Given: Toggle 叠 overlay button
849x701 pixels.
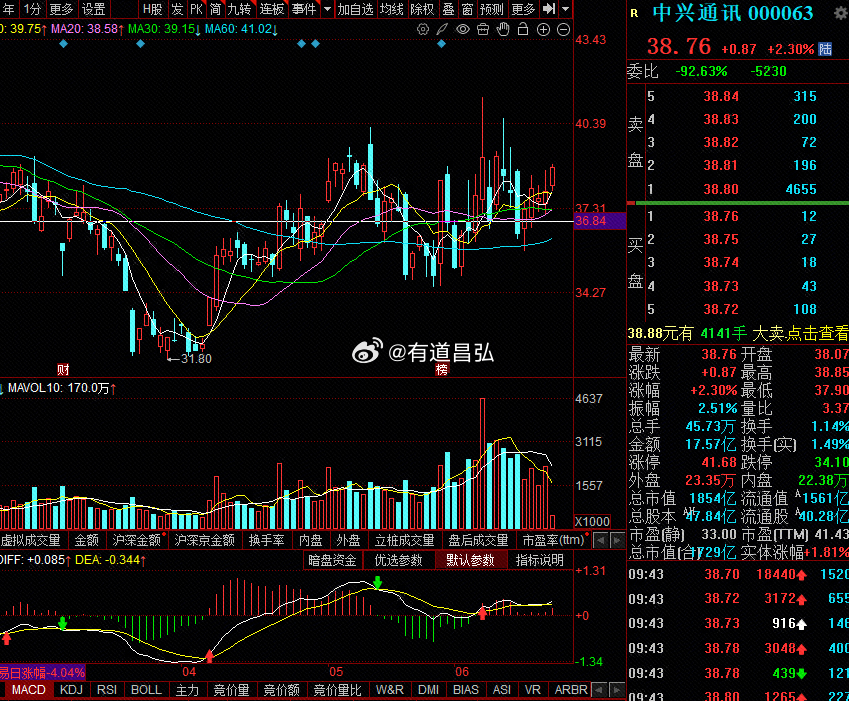Looking at the screenshot, I should (x=448, y=9).
